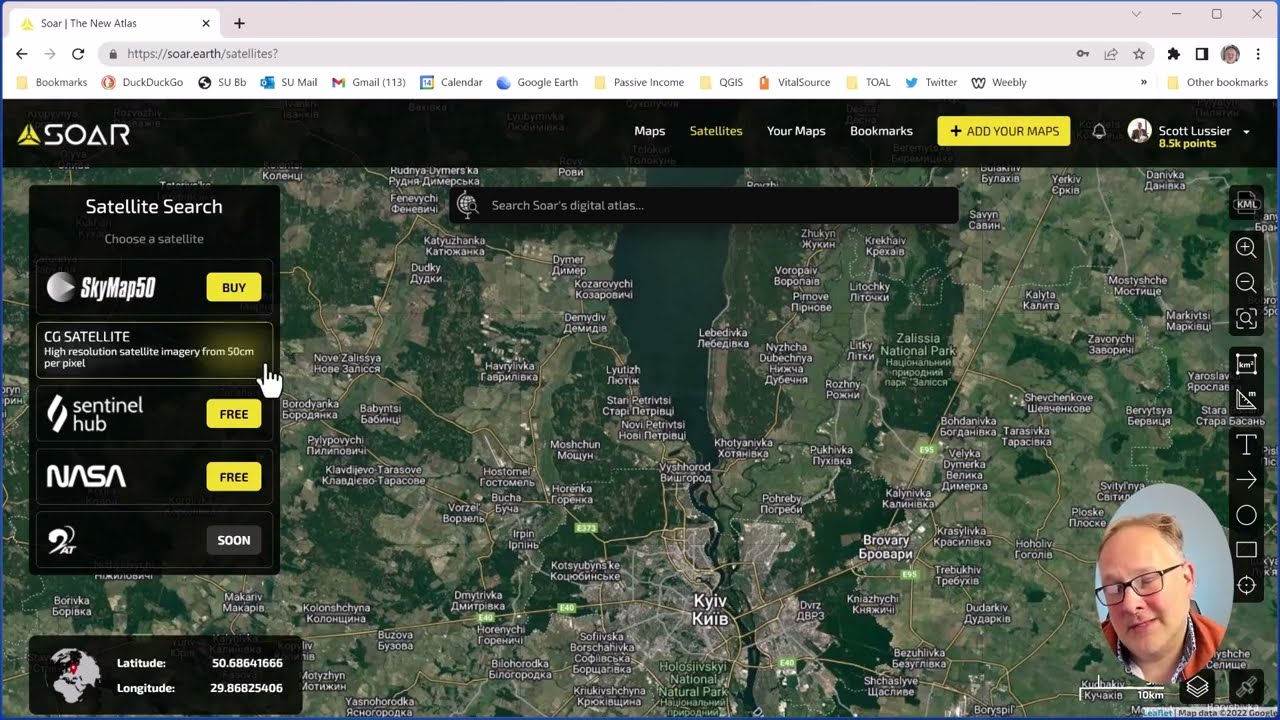Open a new browser tab

tap(239, 23)
